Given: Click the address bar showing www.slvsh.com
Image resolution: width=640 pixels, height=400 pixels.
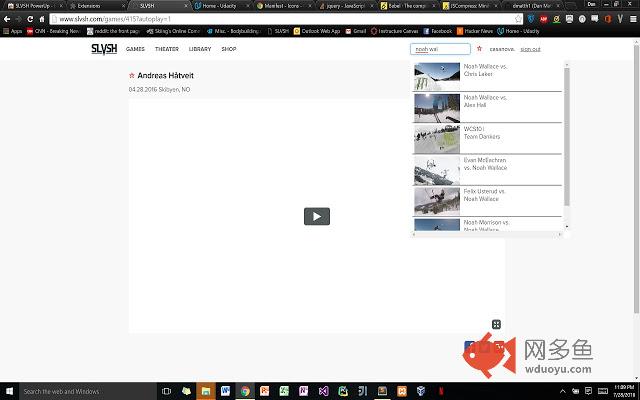Looking at the screenshot, I should (x=286, y=19).
